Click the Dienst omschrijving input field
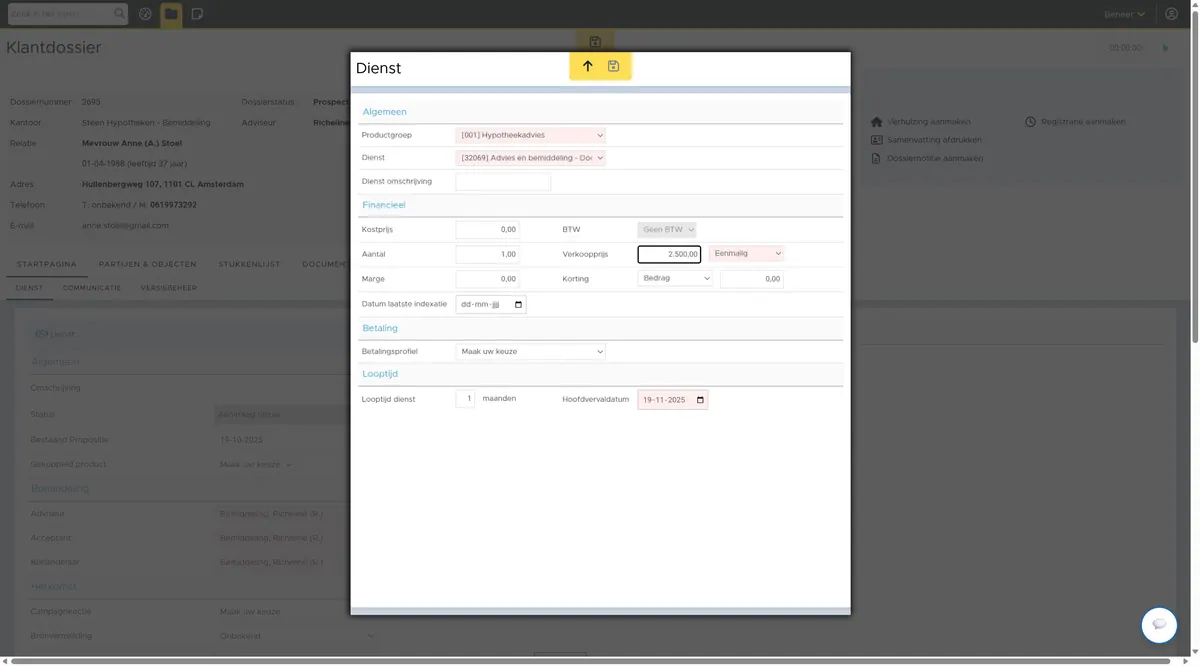The height and width of the screenshot is (666, 1200). (503, 182)
